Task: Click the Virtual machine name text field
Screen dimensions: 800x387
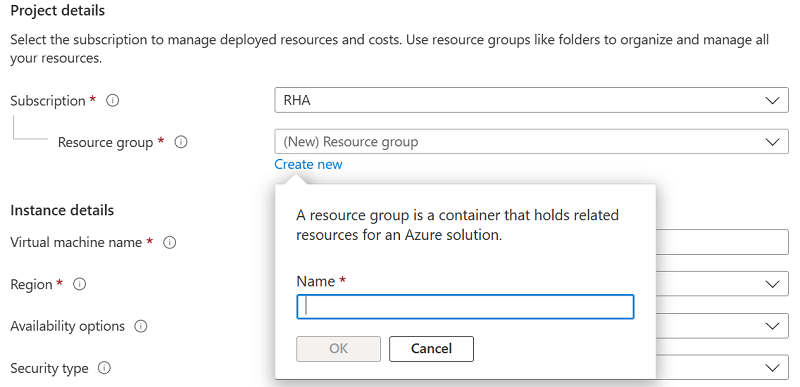Action: (x=722, y=242)
